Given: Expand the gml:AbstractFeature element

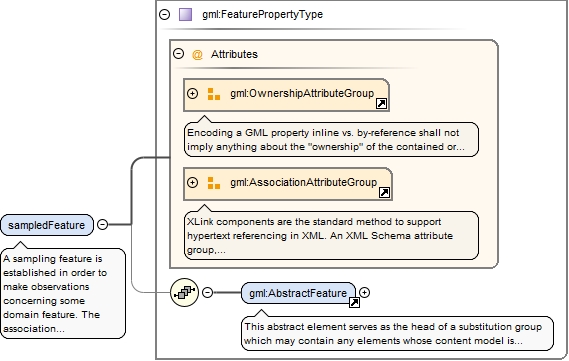Looking at the screenshot, I should [364, 292].
